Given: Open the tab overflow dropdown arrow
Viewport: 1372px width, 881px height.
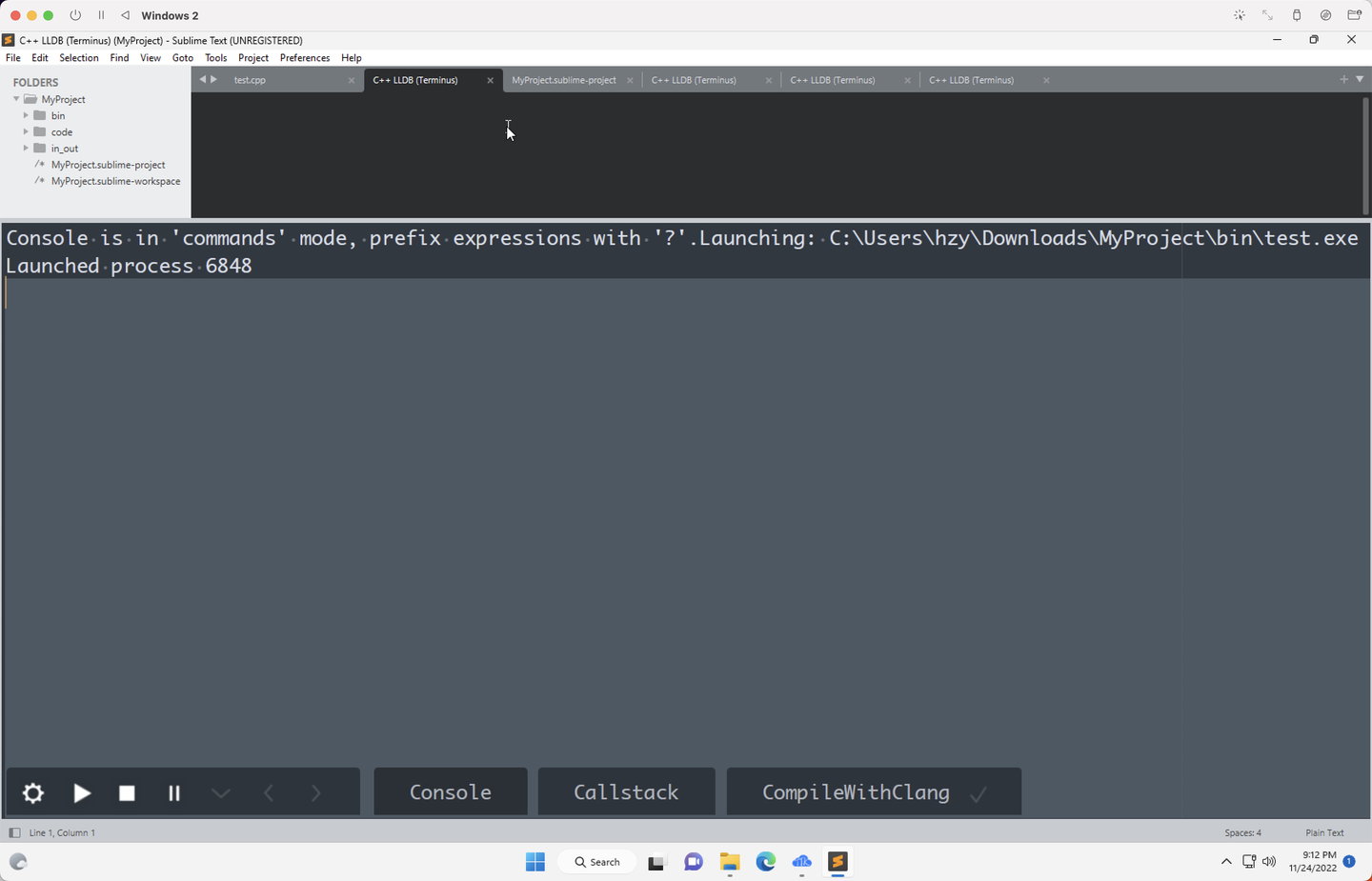Looking at the screenshot, I should click(x=1359, y=80).
